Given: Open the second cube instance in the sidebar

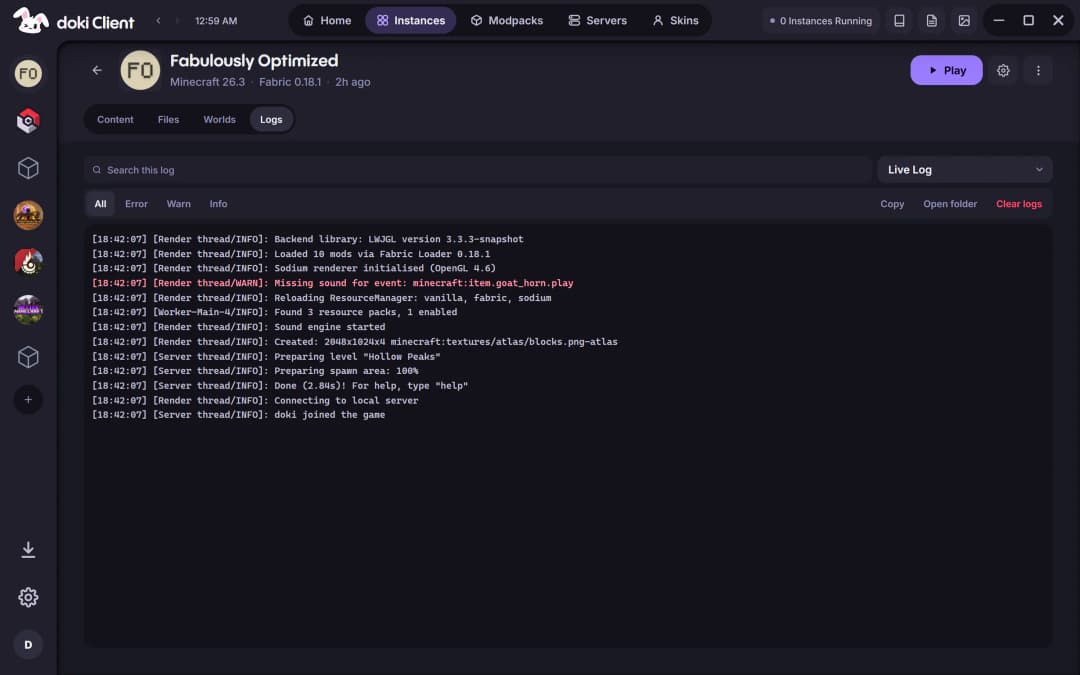Looking at the screenshot, I should coord(28,357).
